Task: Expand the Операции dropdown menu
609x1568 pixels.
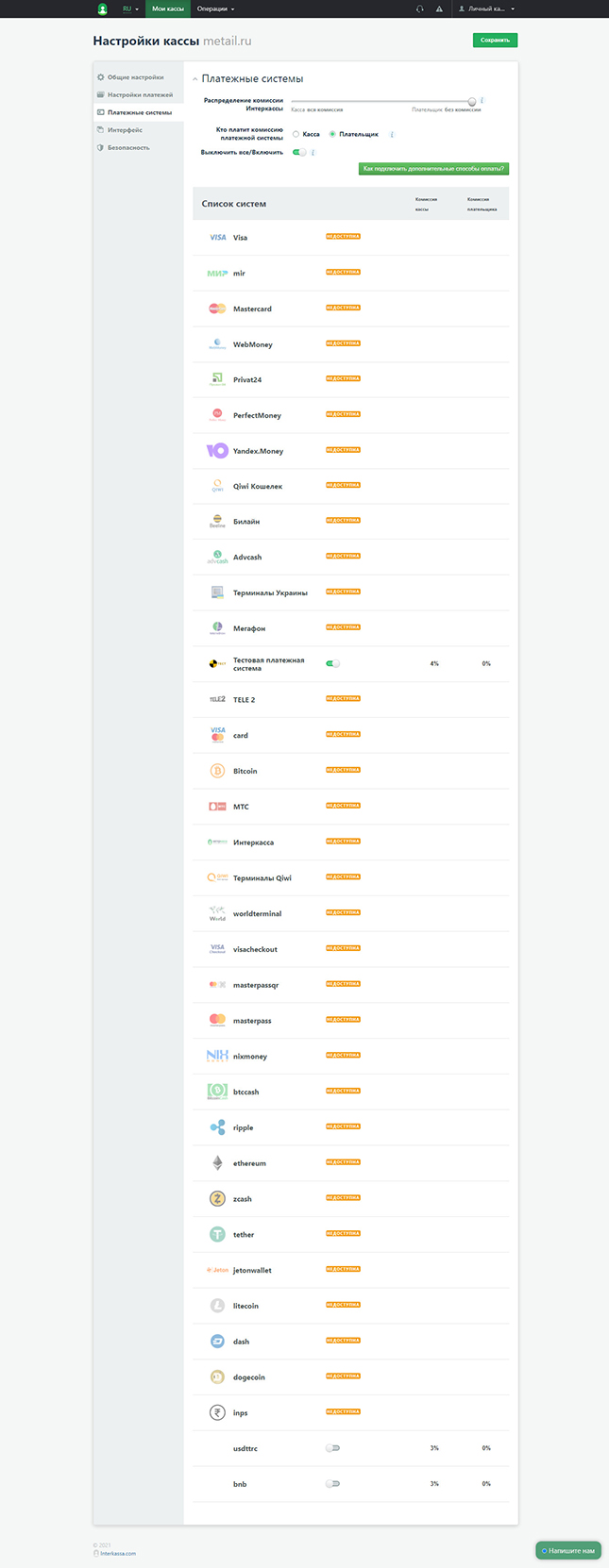Action: 215,8
